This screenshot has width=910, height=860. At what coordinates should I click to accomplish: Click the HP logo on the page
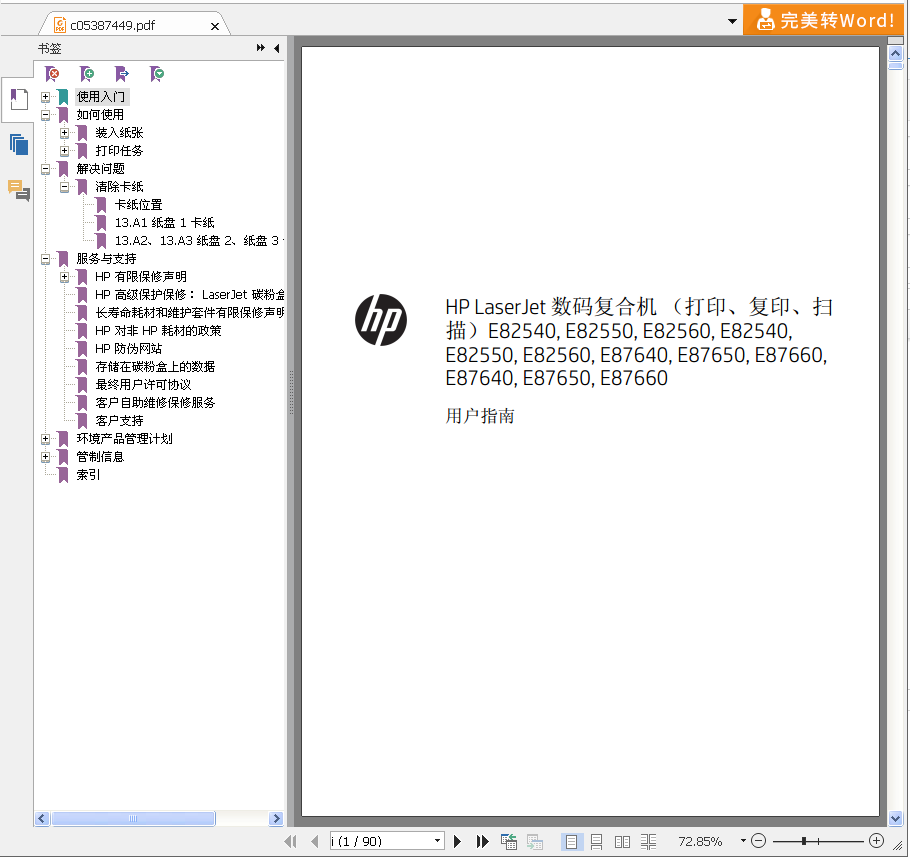pyautogui.click(x=381, y=320)
